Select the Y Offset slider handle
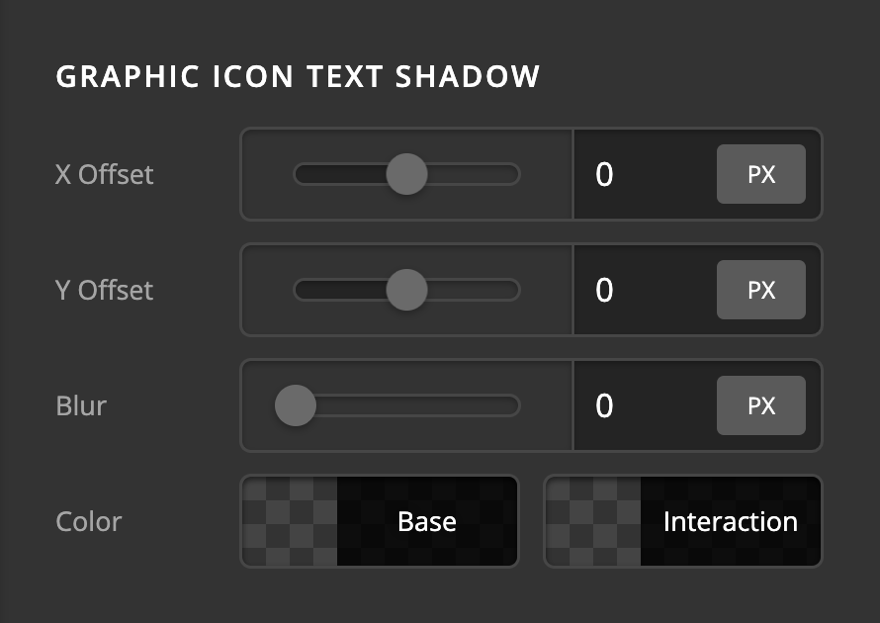 (x=409, y=290)
